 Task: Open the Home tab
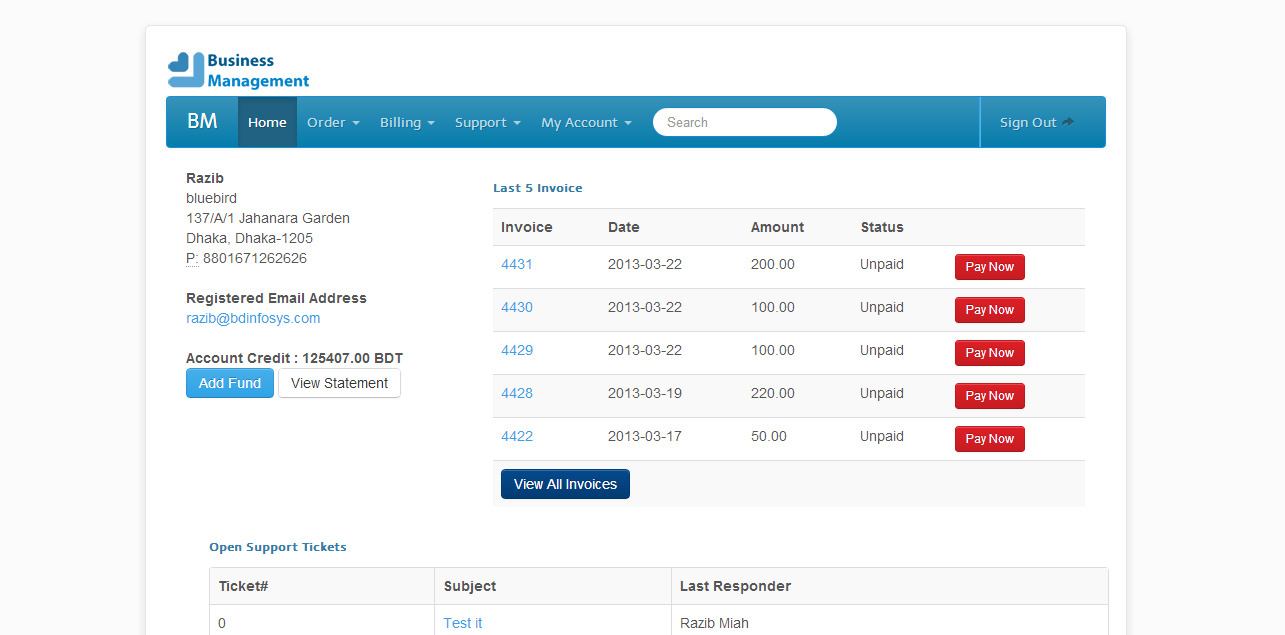point(267,122)
